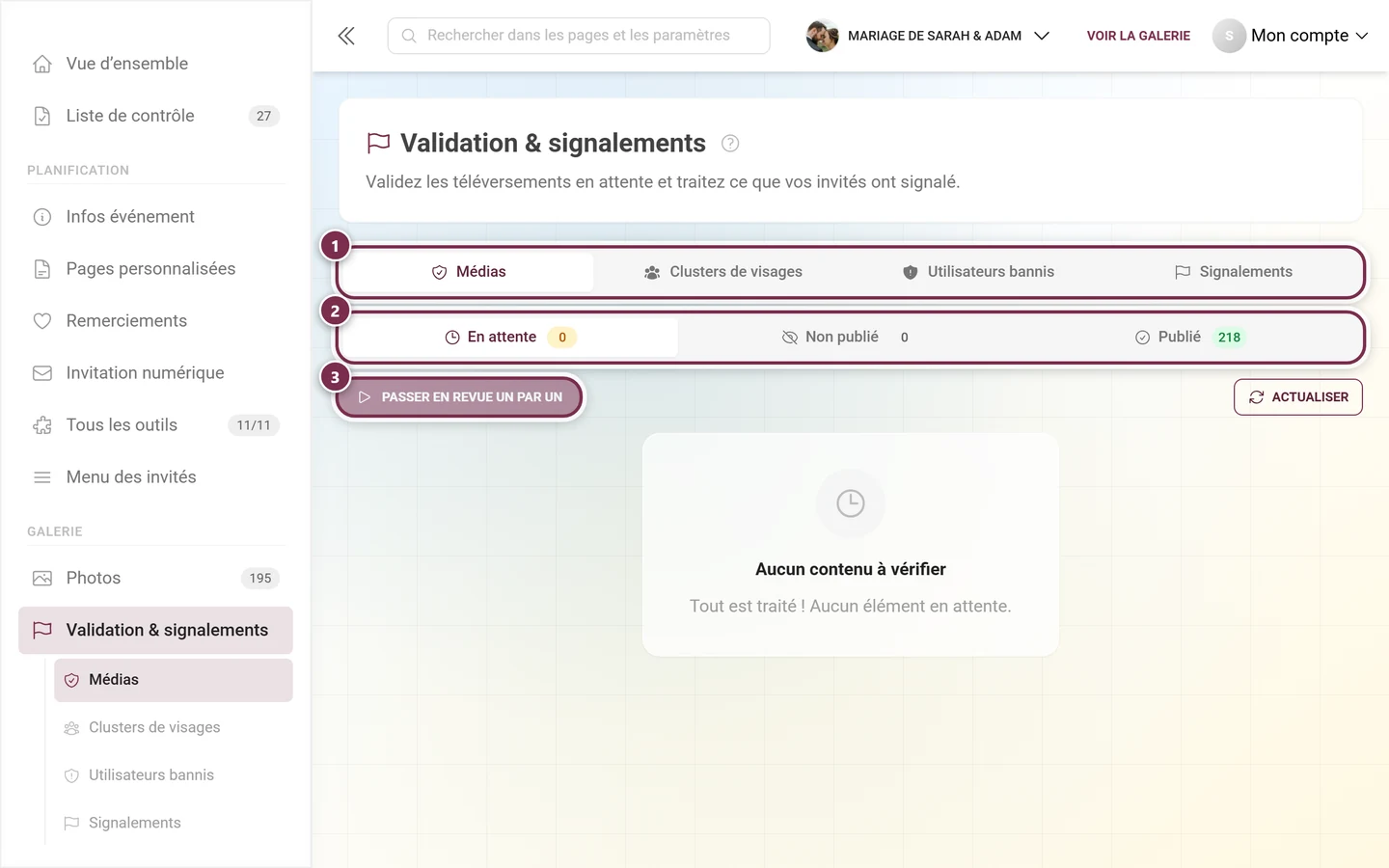
Task: Click the shield icon of the sidebar Utilisateurs bannis item
Action: (71, 775)
